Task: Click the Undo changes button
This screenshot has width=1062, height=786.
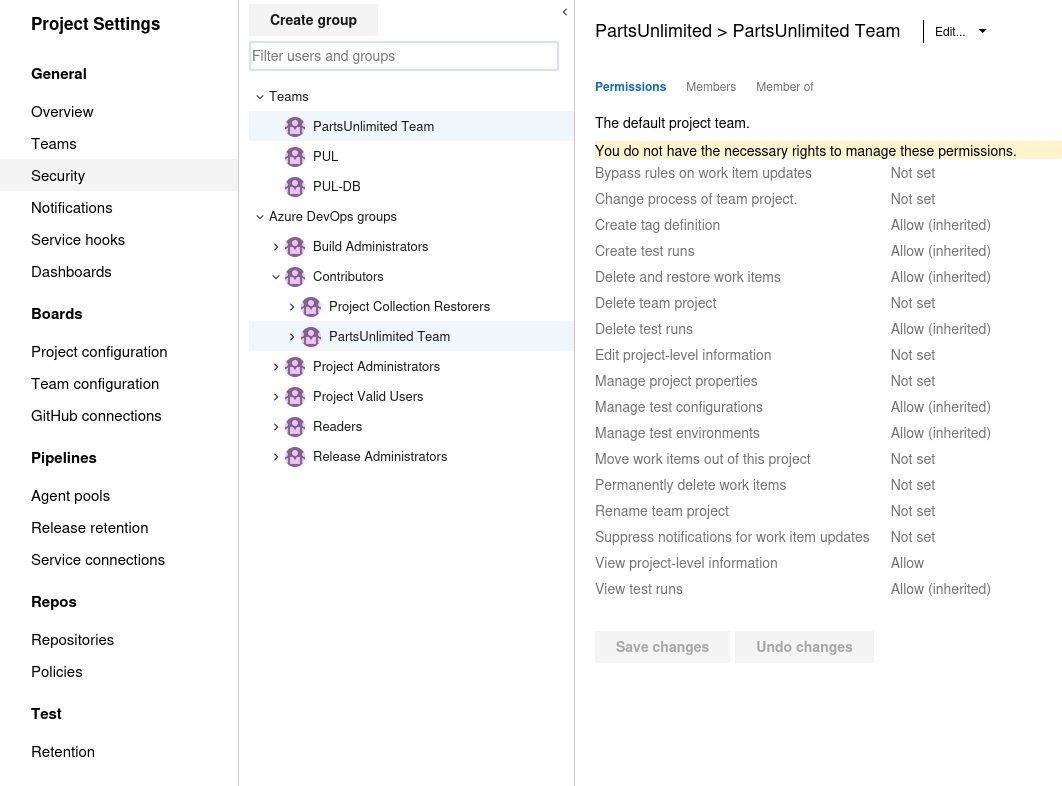Action: click(805, 647)
